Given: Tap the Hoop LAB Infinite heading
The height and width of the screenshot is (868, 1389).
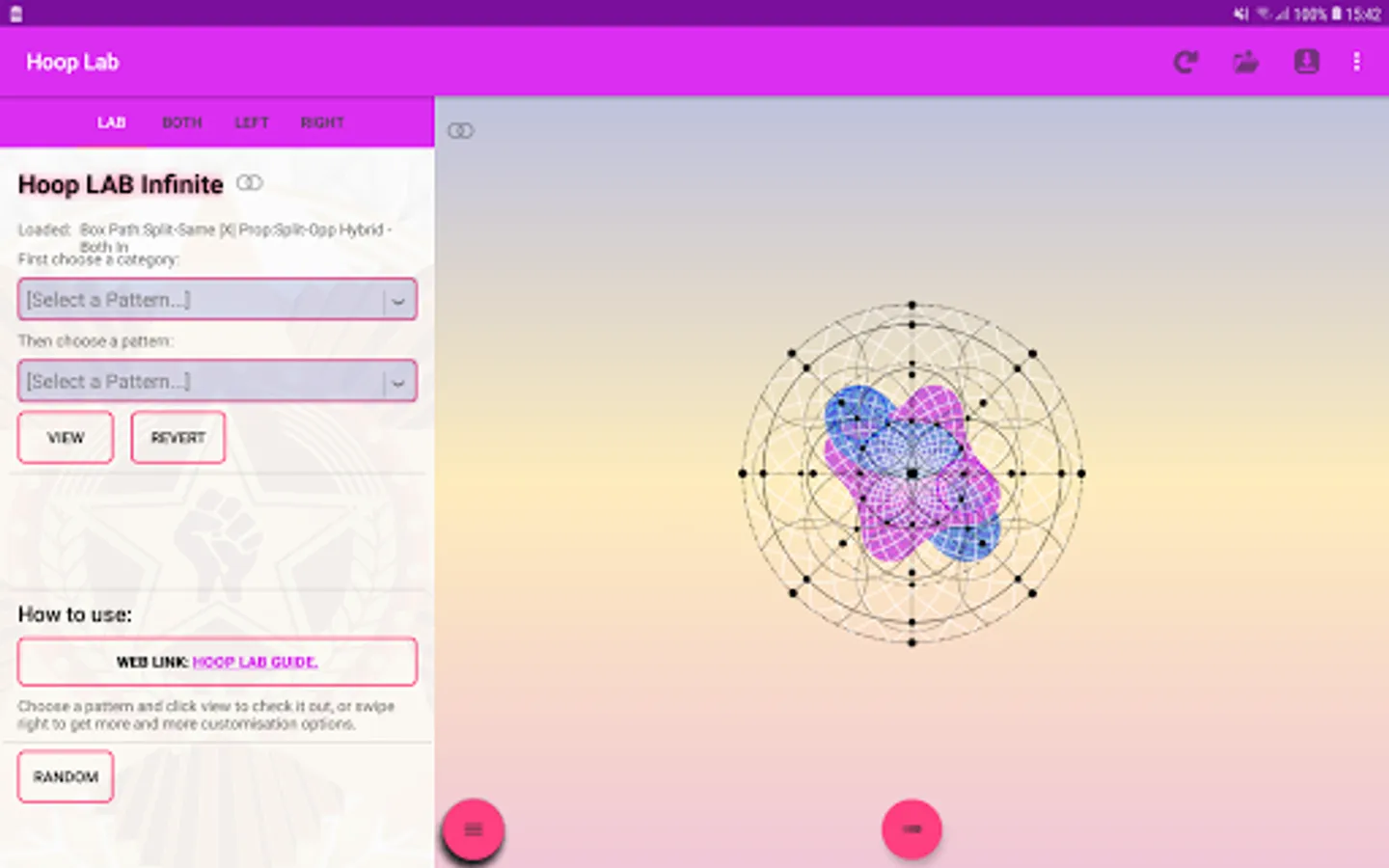Looking at the screenshot, I should (121, 184).
